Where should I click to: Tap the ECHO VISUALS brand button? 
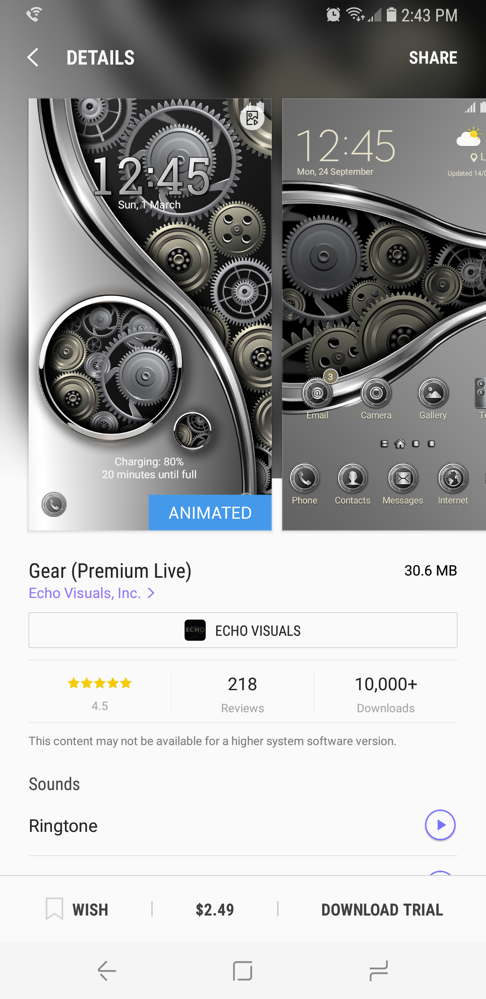(243, 630)
